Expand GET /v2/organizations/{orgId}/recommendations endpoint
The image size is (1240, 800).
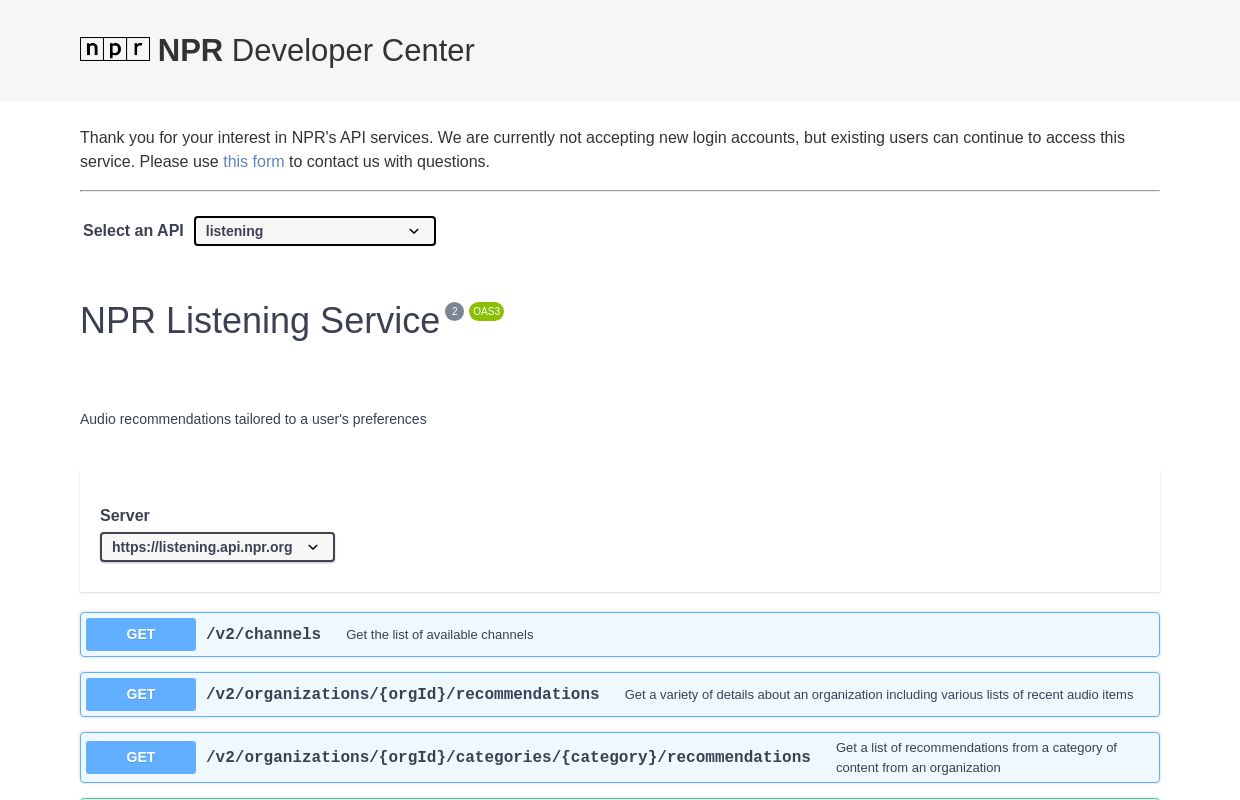[620, 694]
